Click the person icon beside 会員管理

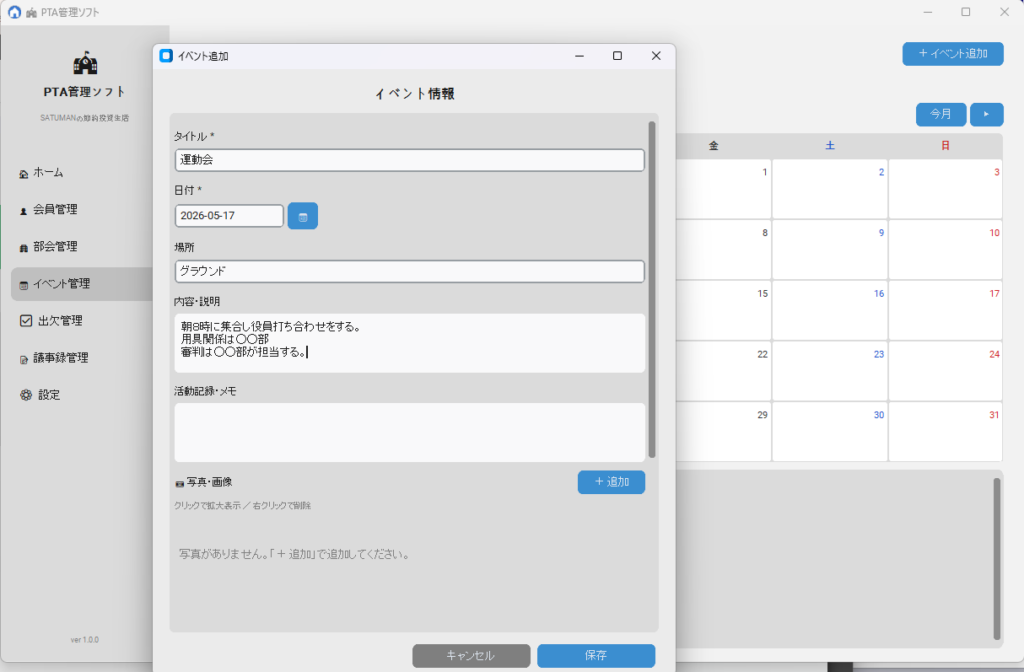(x=24, y=211)
